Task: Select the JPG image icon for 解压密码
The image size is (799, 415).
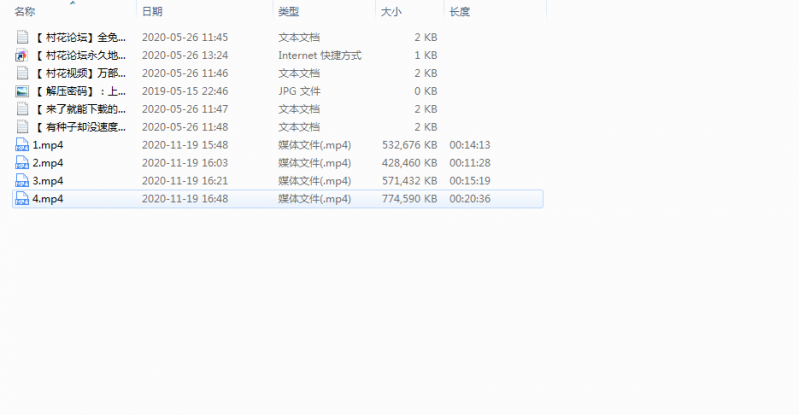Action: (22, 91)
